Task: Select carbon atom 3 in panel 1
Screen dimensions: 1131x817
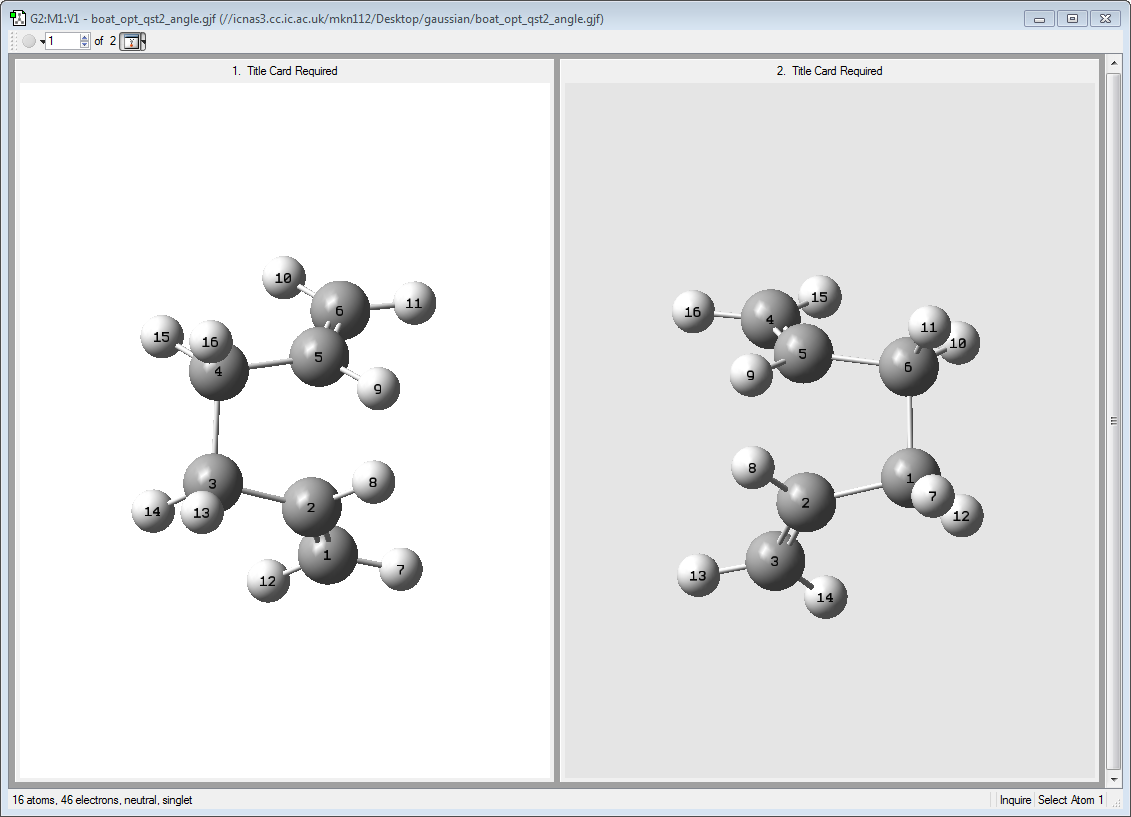Action: pos(212,483)
